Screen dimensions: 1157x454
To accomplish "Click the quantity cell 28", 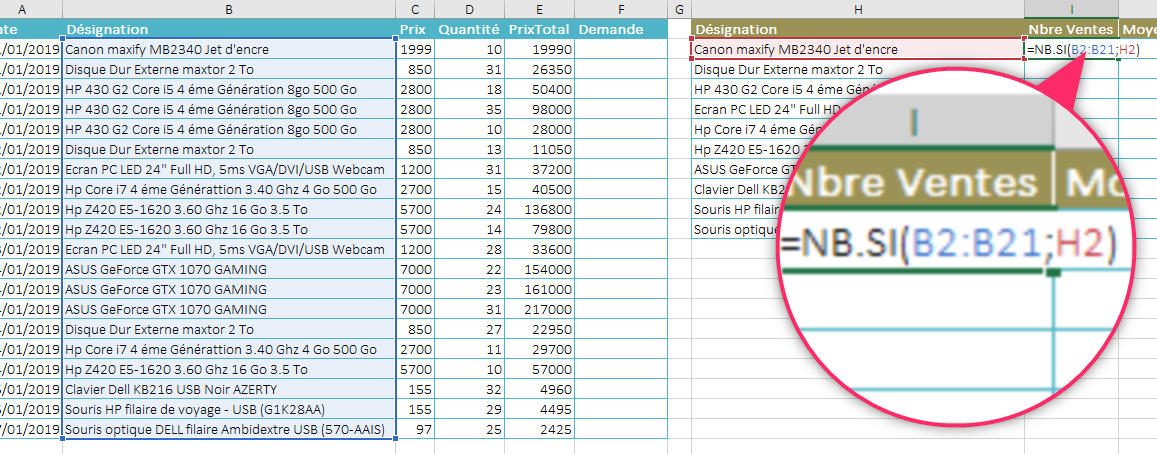I will 469,249.
